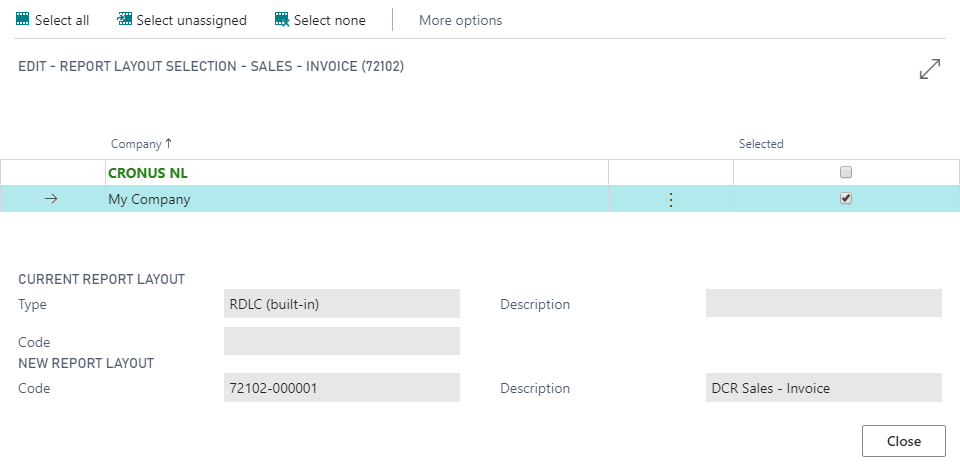Open the More options menu
Image resolution: width=960 pixels, height=471 pixels.
pos(460,20)
